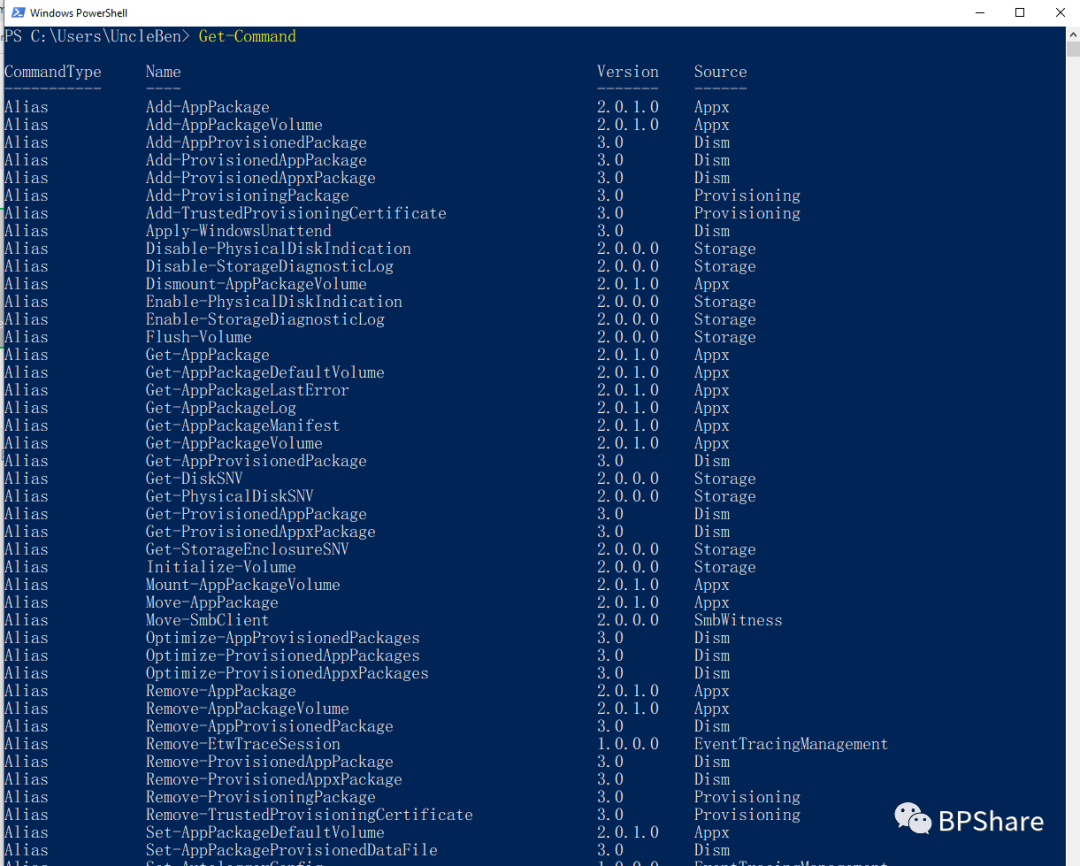Click the Move-AppPackage entry
This screenshot has width=1080, height=866.
(x=212, y=602)
